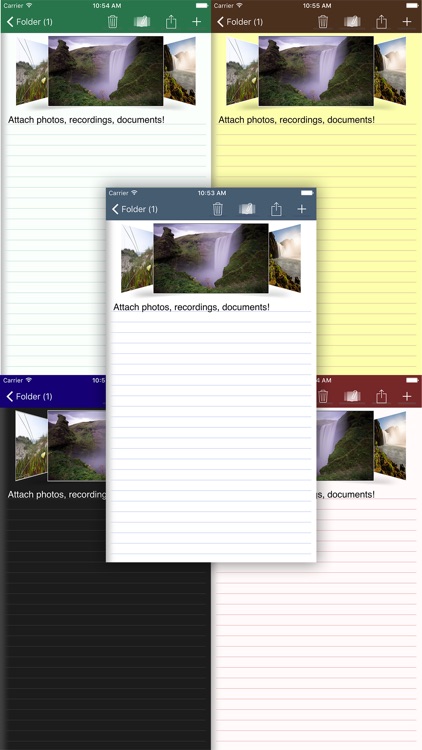The width and height of the screenshot is (422, 750).
Task: Open attachments icon in center slate-blue window
Action: [x=247, y=209]
